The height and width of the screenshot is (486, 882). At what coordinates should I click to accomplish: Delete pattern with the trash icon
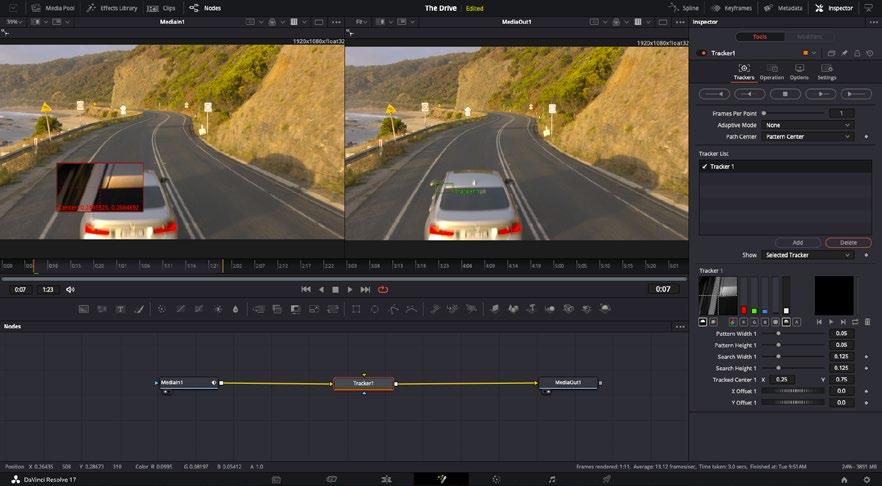point(867,322)
